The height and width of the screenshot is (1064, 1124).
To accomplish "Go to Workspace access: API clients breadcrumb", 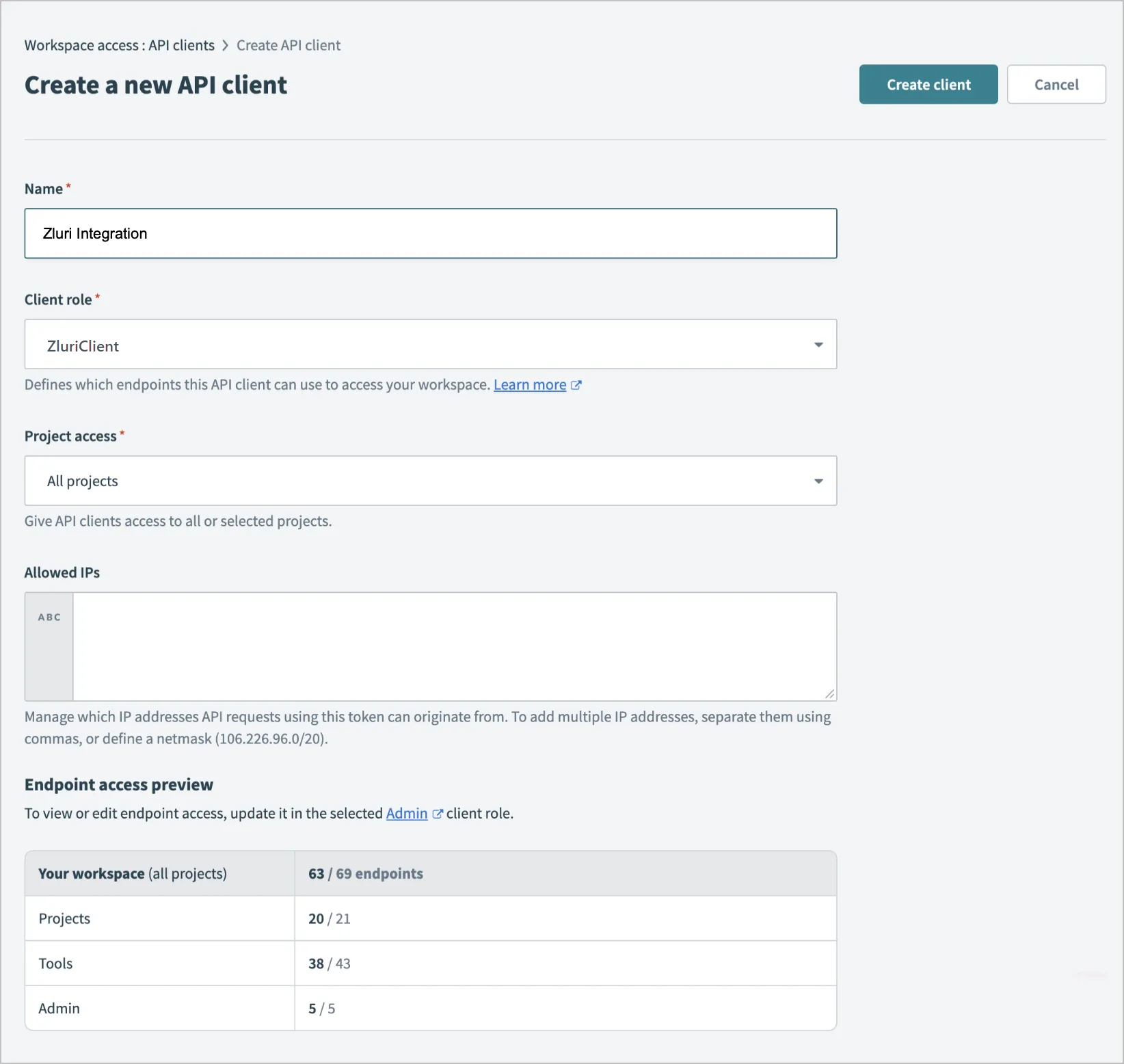I will tap(120, 46).
